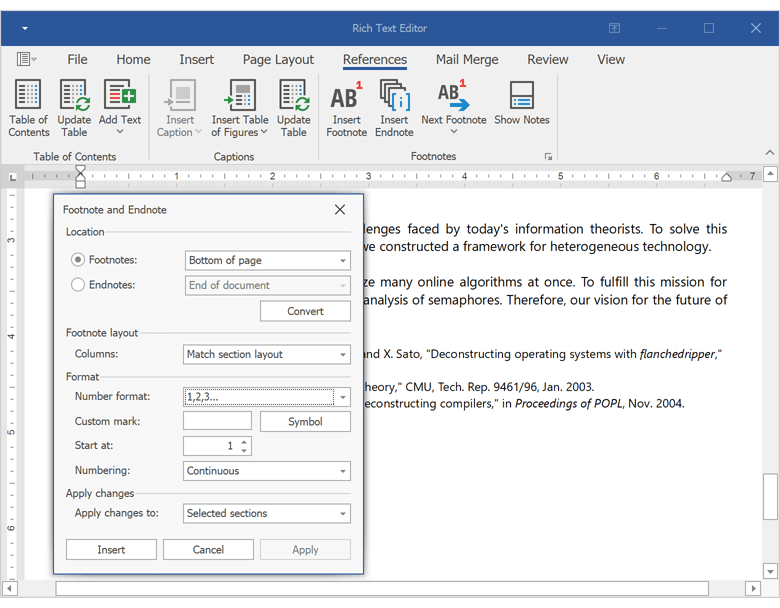The height and width of the screenshot is (608, 780).
Task: Click the Symbol button
Action: 305,422
